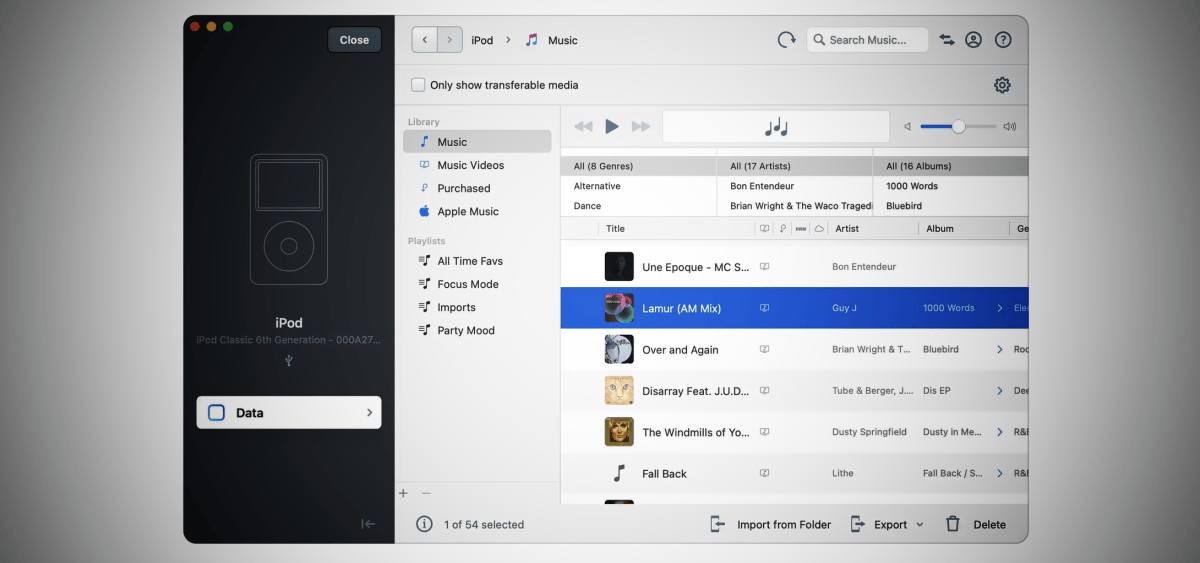
Task: Open the help question mark icon
Action: coord(1003,40)
